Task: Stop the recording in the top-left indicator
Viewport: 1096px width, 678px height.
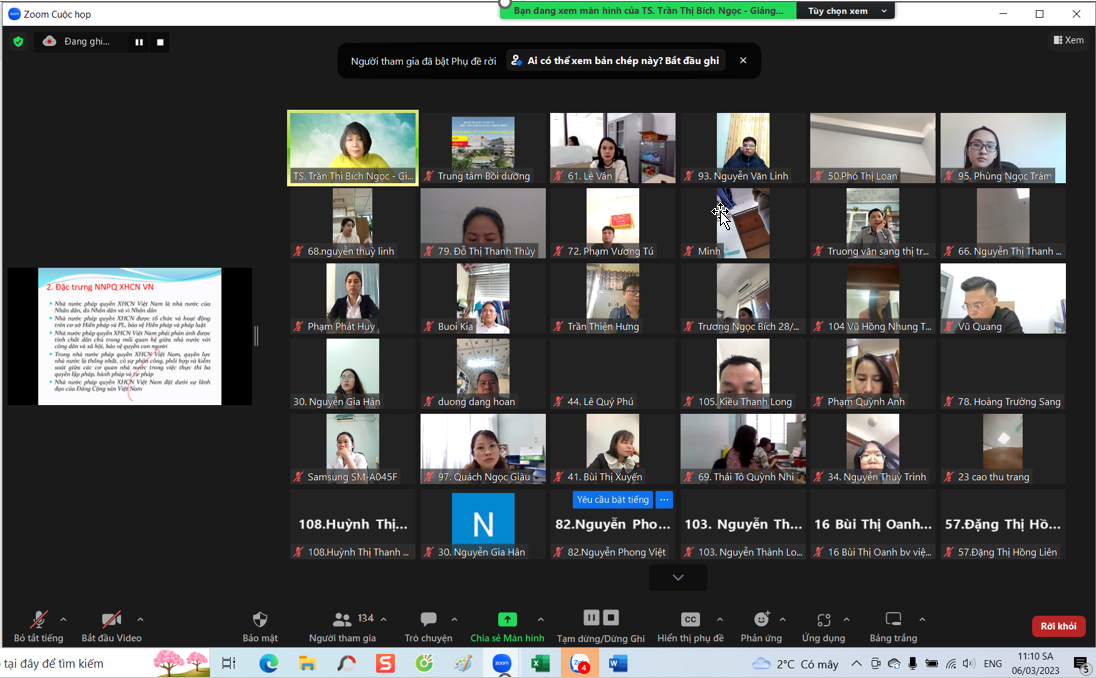Action: (x=160, y=42)
